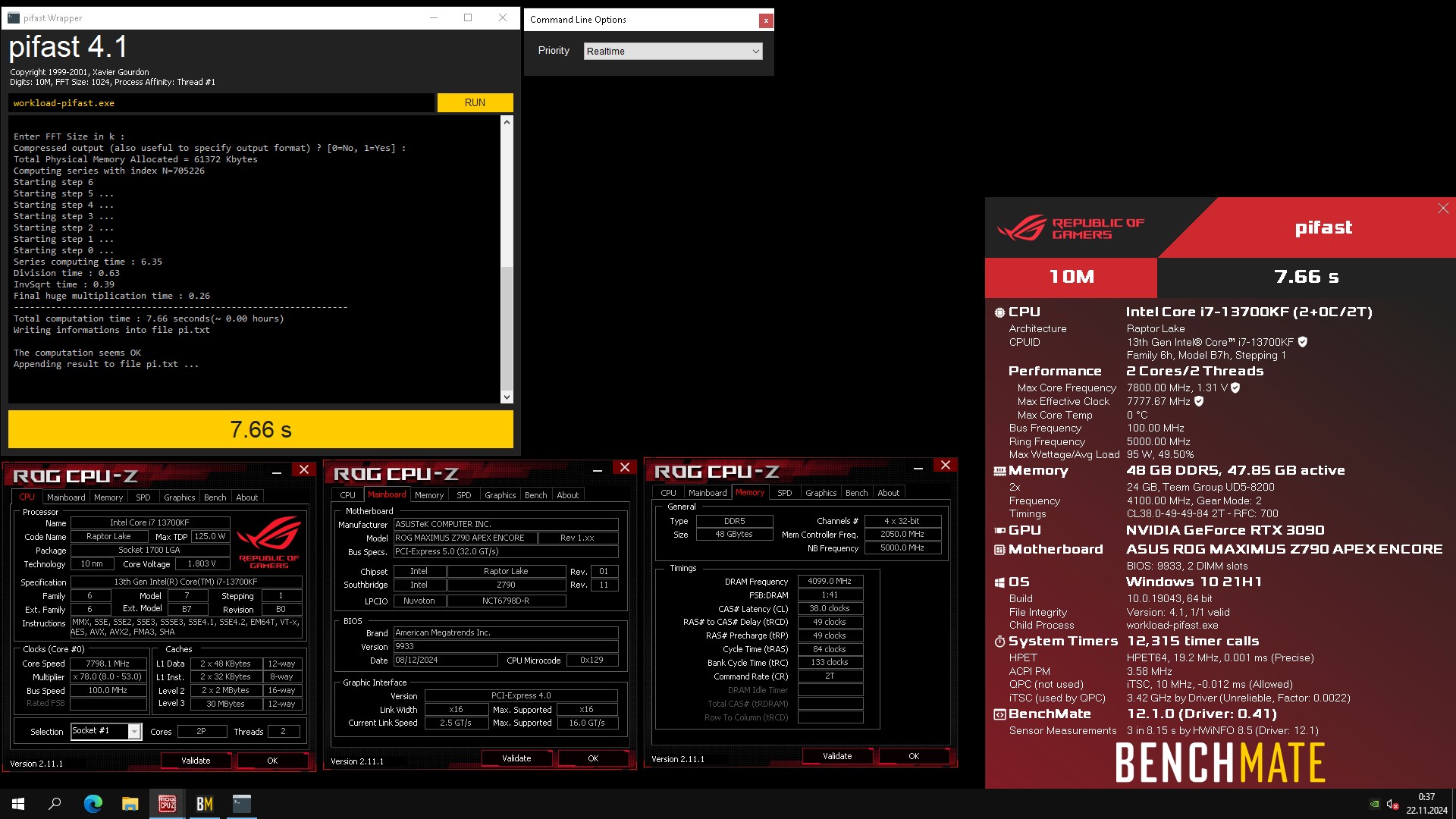
Task: Click the Max Effective Clock verified shield icon
Action: click(x=1199, y=401)
